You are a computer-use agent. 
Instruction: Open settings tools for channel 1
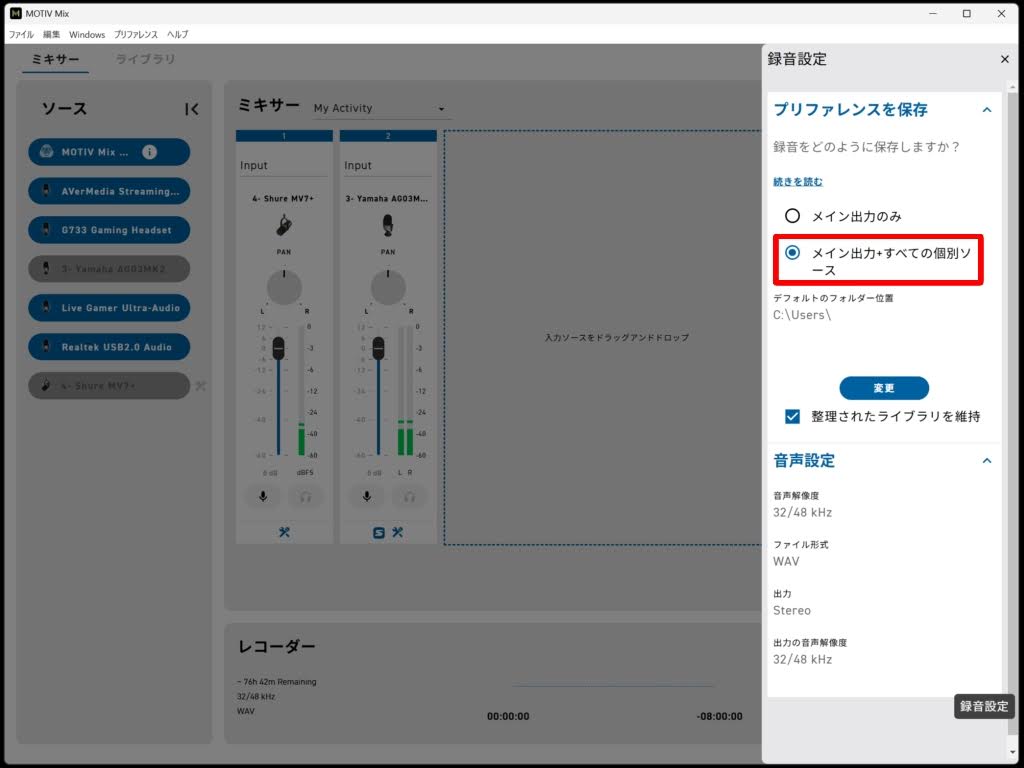[x=284, y=532]
